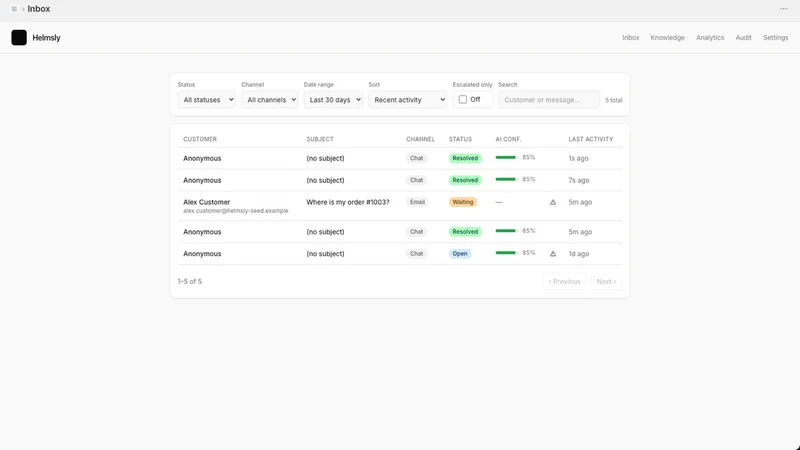This screenshot has height=450, width=800.
Task: Click the Anonymous customer in the 7s ago row
Action: (x=202, y=180)
